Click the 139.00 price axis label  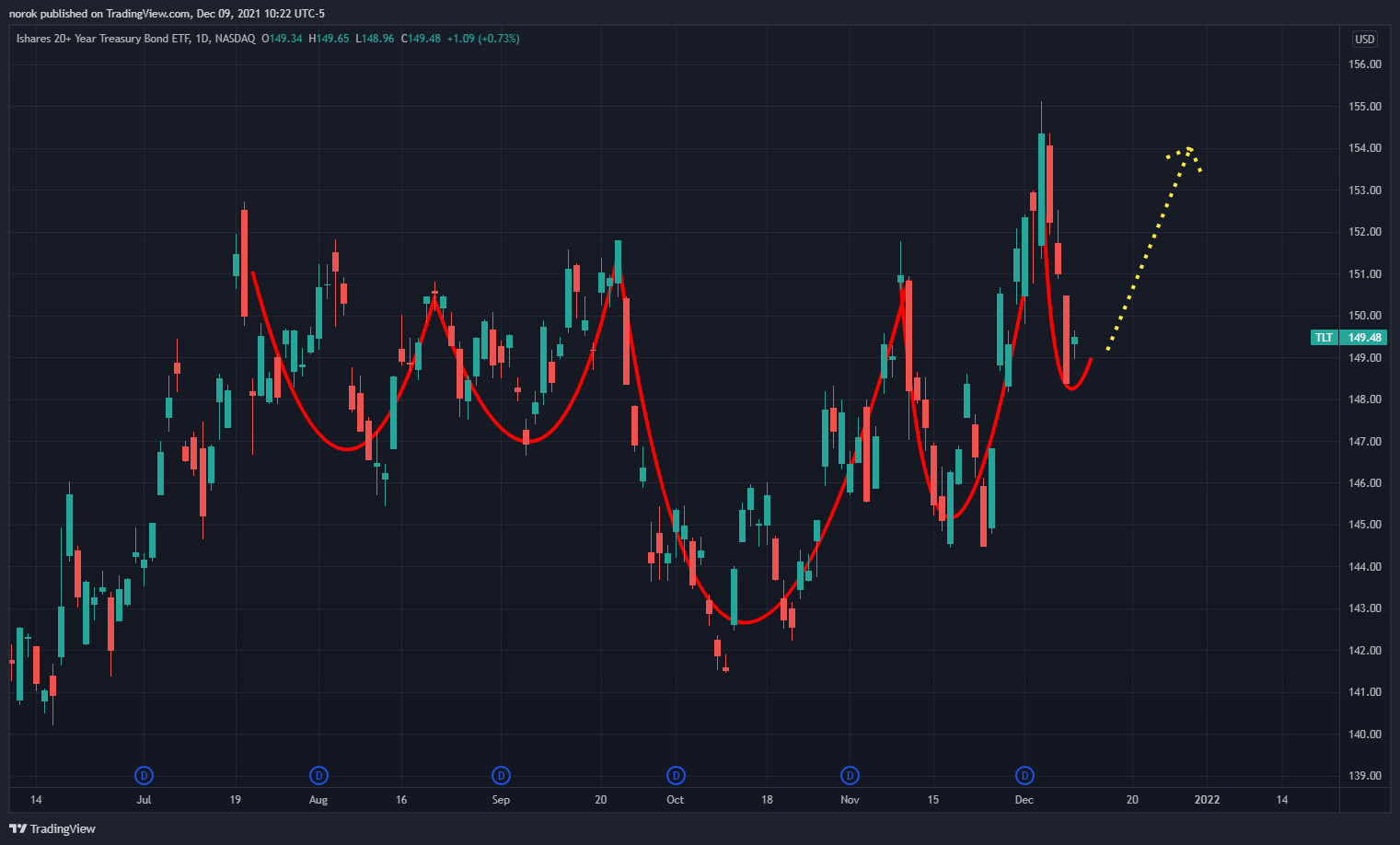coord(1365,776)
